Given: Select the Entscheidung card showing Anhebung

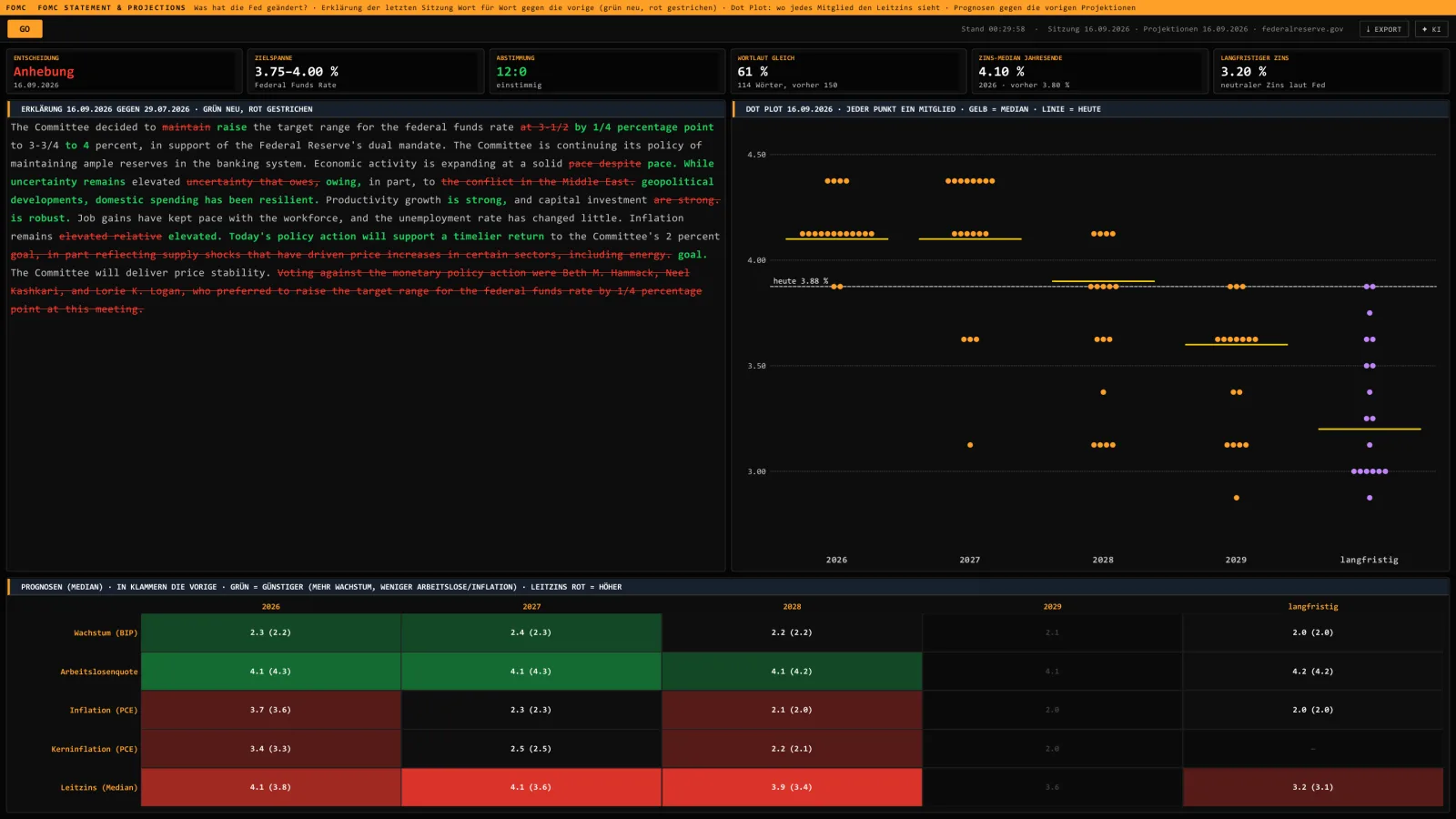Looking at the screenshot, I should [x=125, y=71].
